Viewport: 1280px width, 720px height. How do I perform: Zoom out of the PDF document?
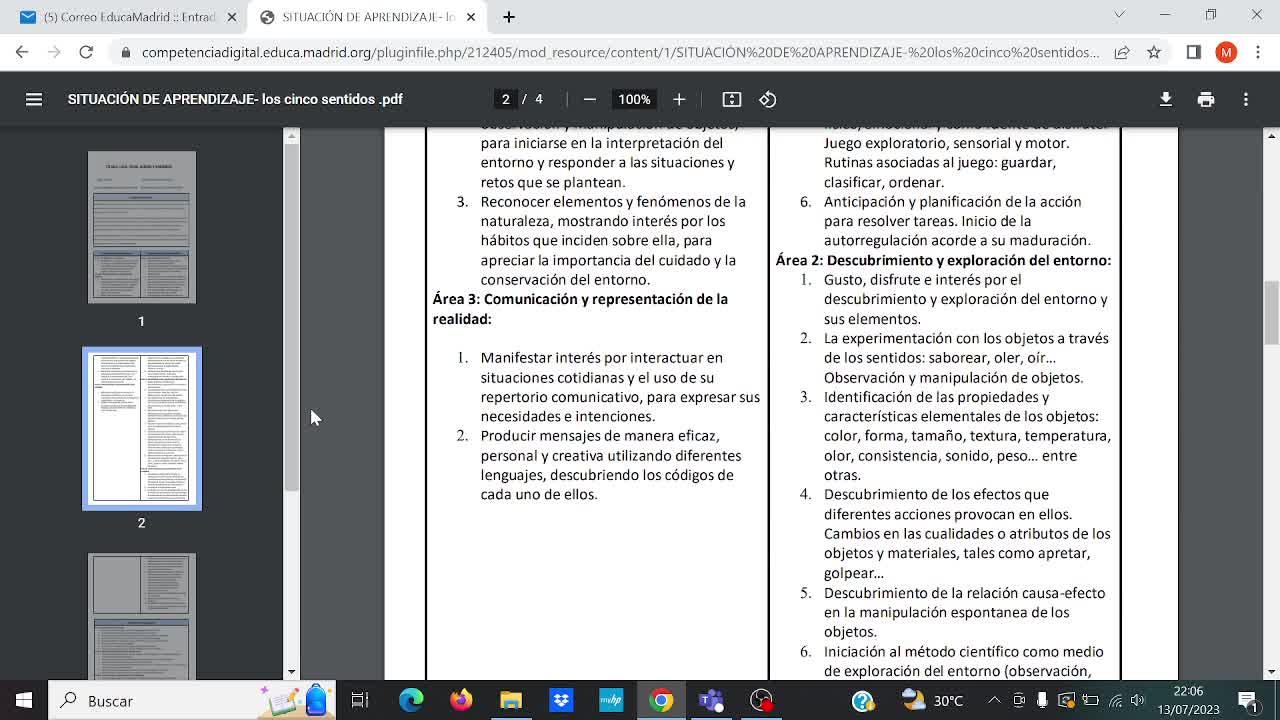[590, 99]
